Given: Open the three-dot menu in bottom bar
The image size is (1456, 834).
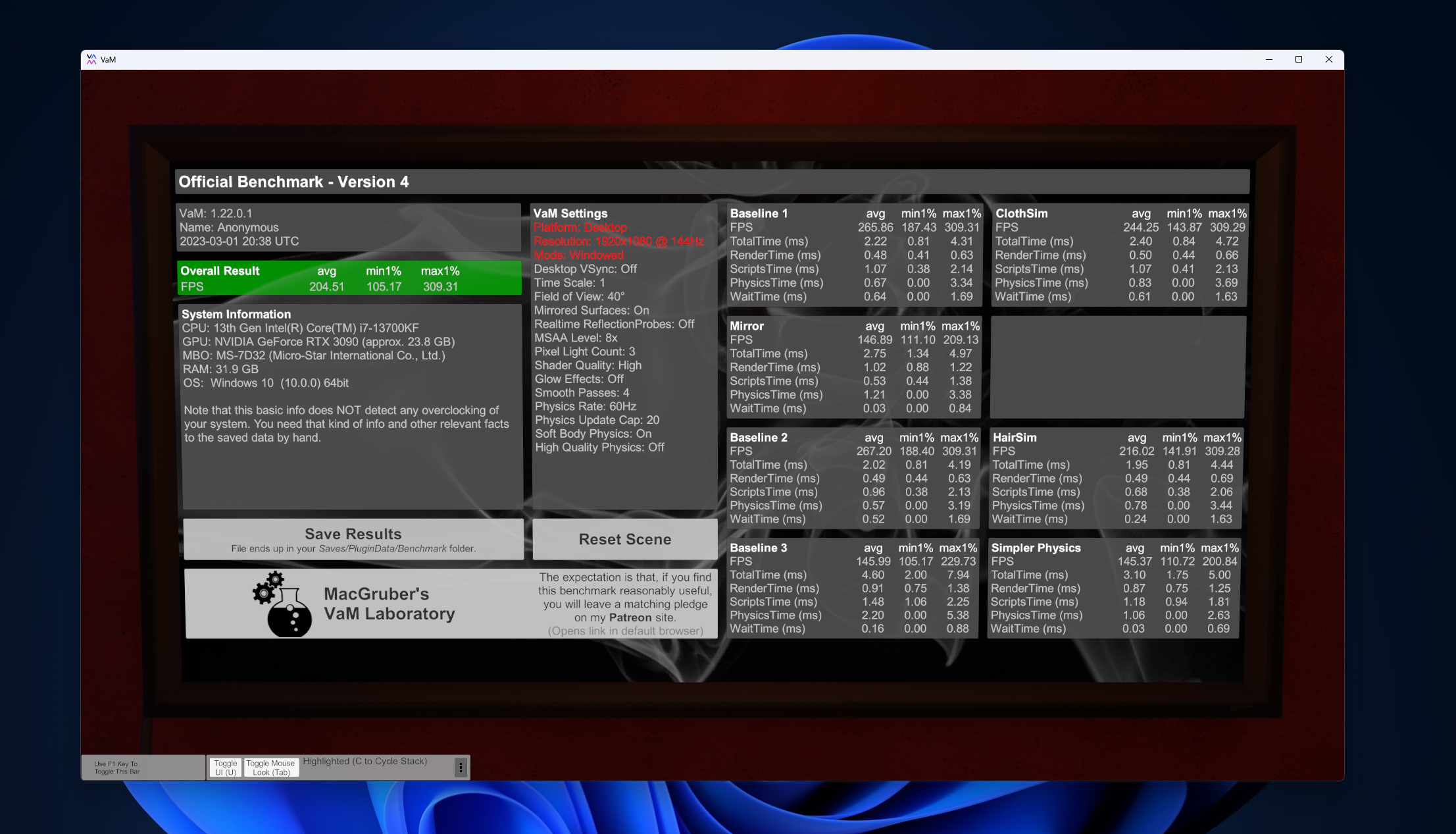Looking at the screenshot, I should point(461,767).
